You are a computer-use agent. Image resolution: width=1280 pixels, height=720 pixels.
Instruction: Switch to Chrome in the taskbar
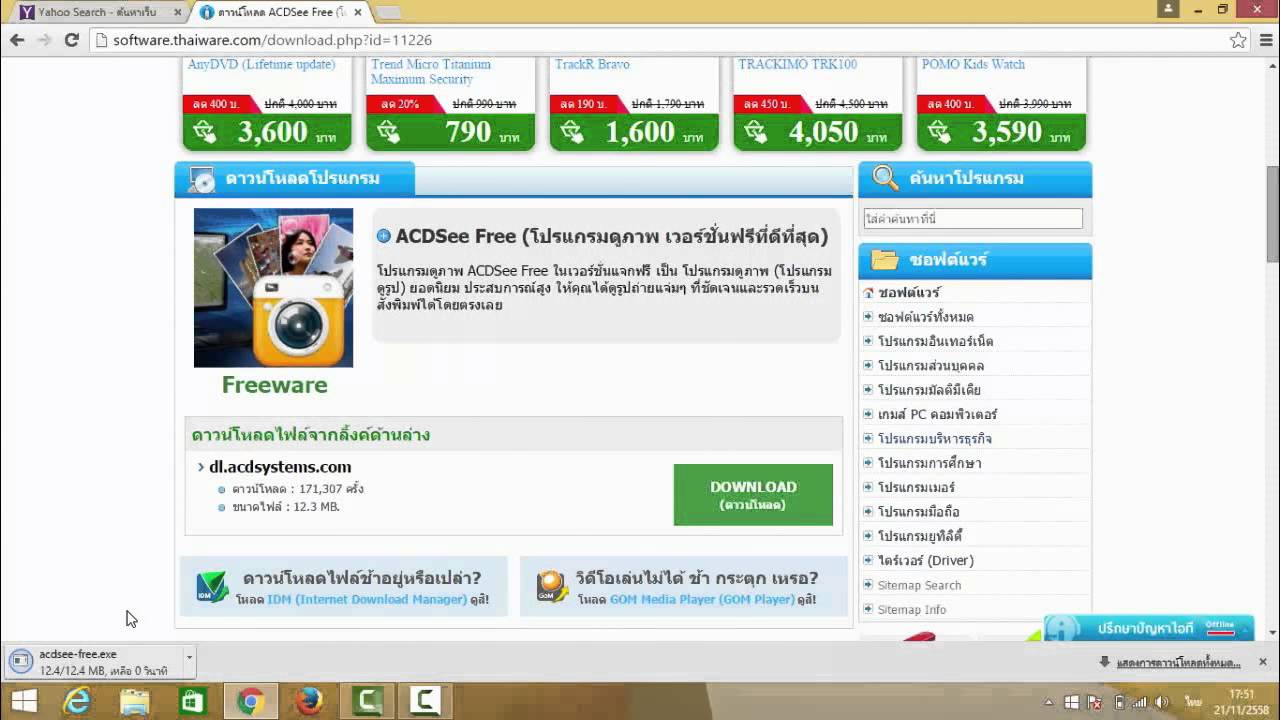[250, 701]
